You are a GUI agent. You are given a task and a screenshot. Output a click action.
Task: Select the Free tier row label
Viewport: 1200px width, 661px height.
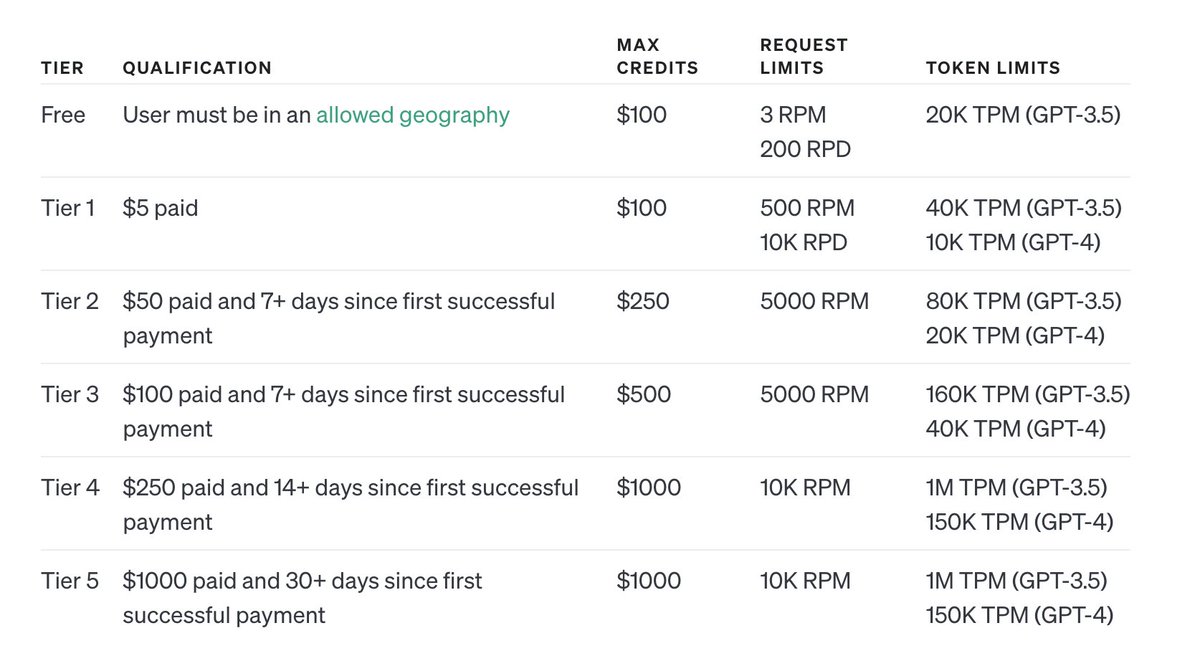coord(63,115)
